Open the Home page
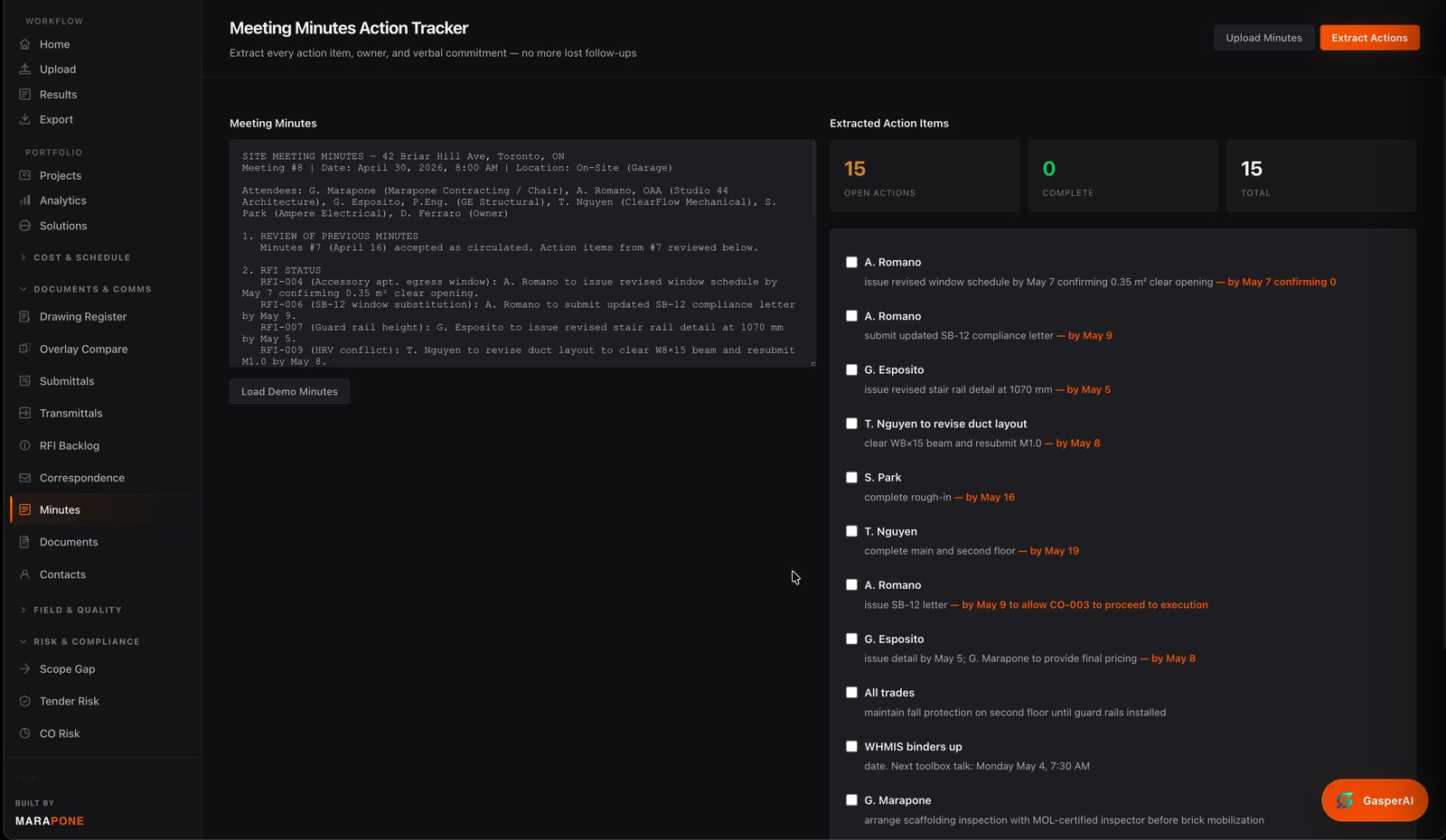The width and height of the screenshot is (1446, 840). [x=54, y=44]
